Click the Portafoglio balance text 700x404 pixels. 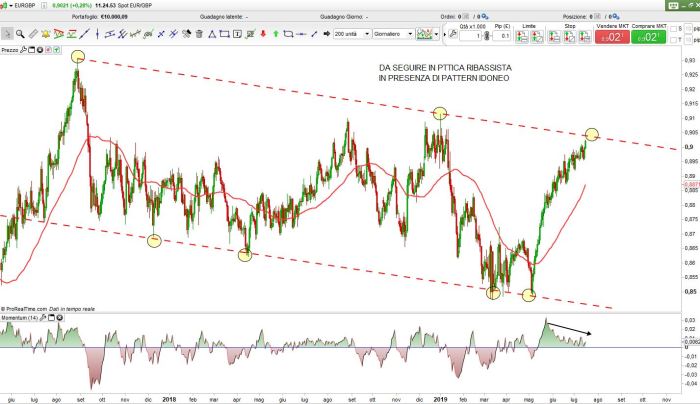click(100, 17)
